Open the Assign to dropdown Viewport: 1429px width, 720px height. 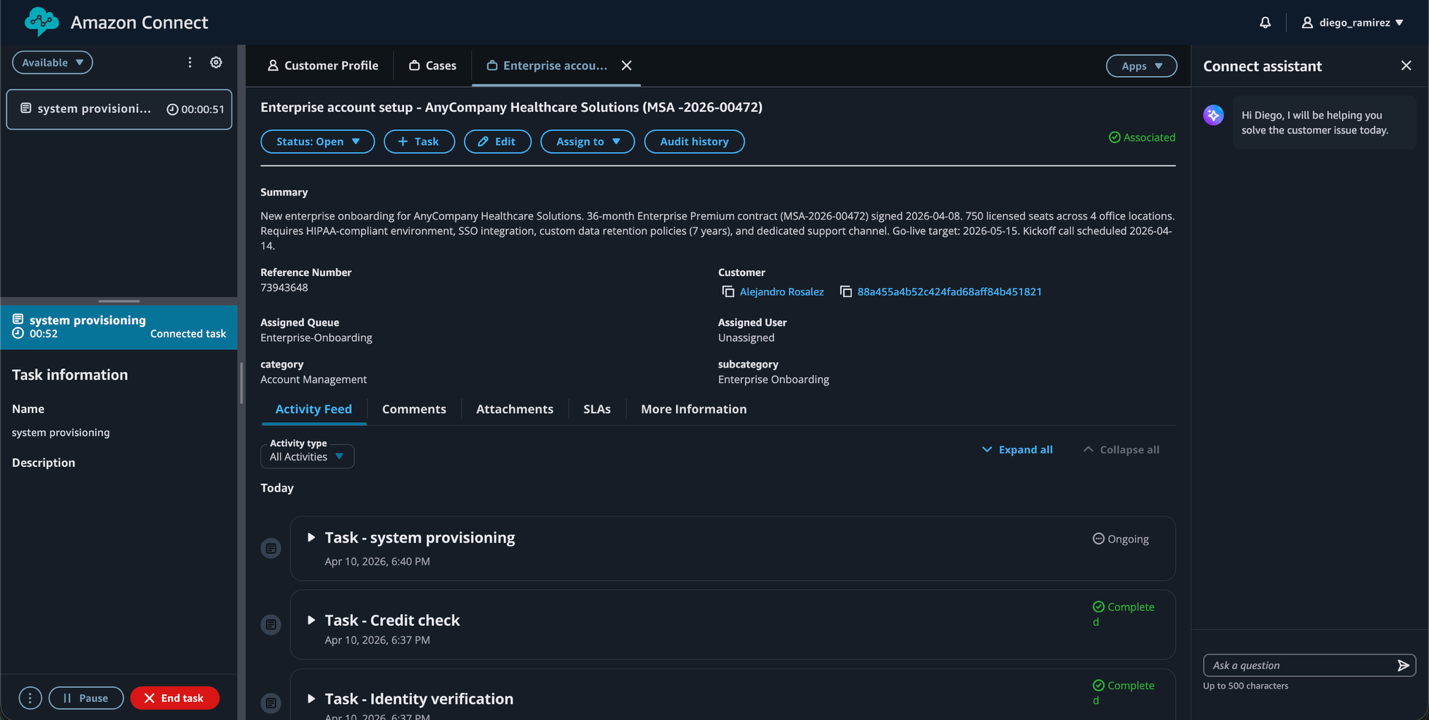(x=588, y=142)
